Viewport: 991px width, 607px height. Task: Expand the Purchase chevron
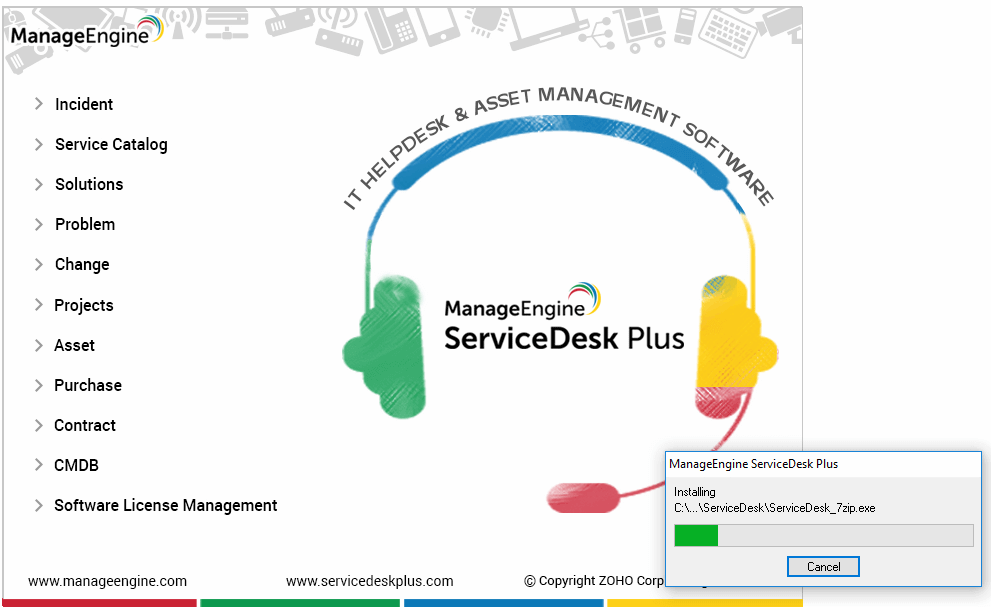[39, 385]
